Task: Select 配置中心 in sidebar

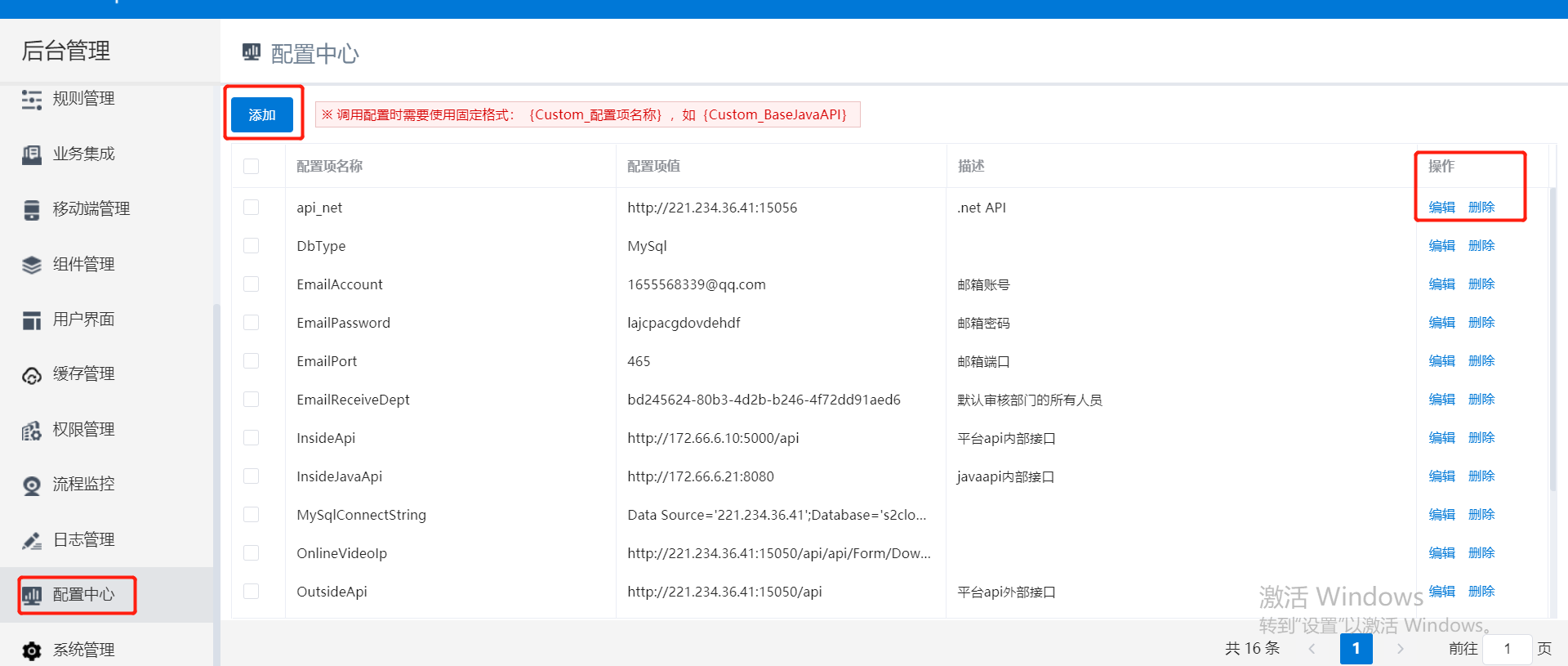Action: coord(84,595)
